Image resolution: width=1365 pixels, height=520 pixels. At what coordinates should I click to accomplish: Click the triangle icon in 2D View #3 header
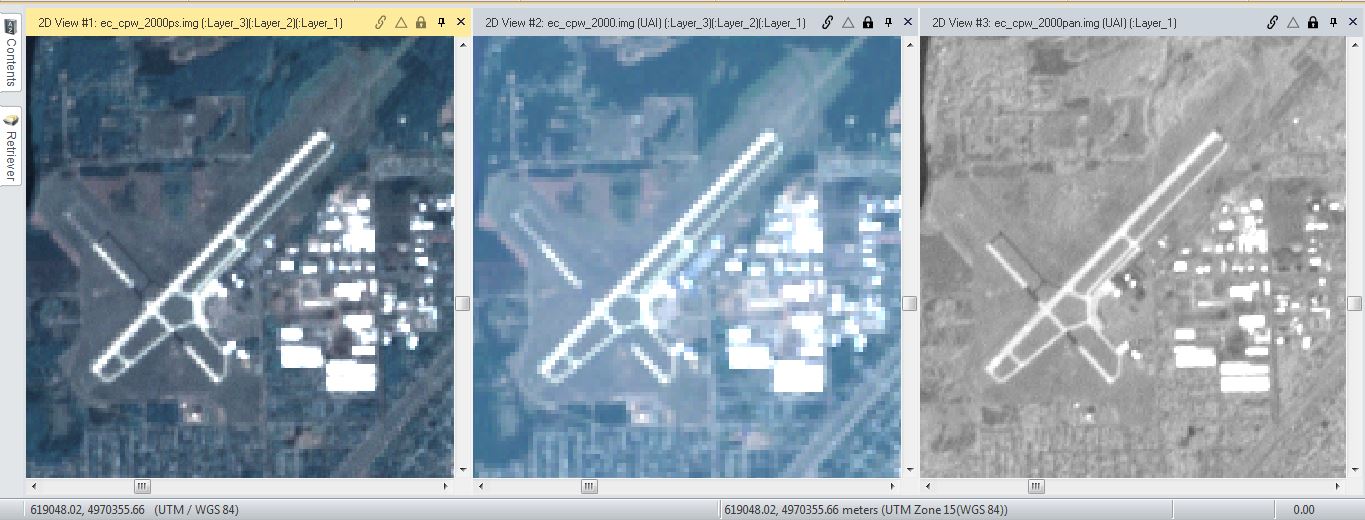pos(1294,22)
